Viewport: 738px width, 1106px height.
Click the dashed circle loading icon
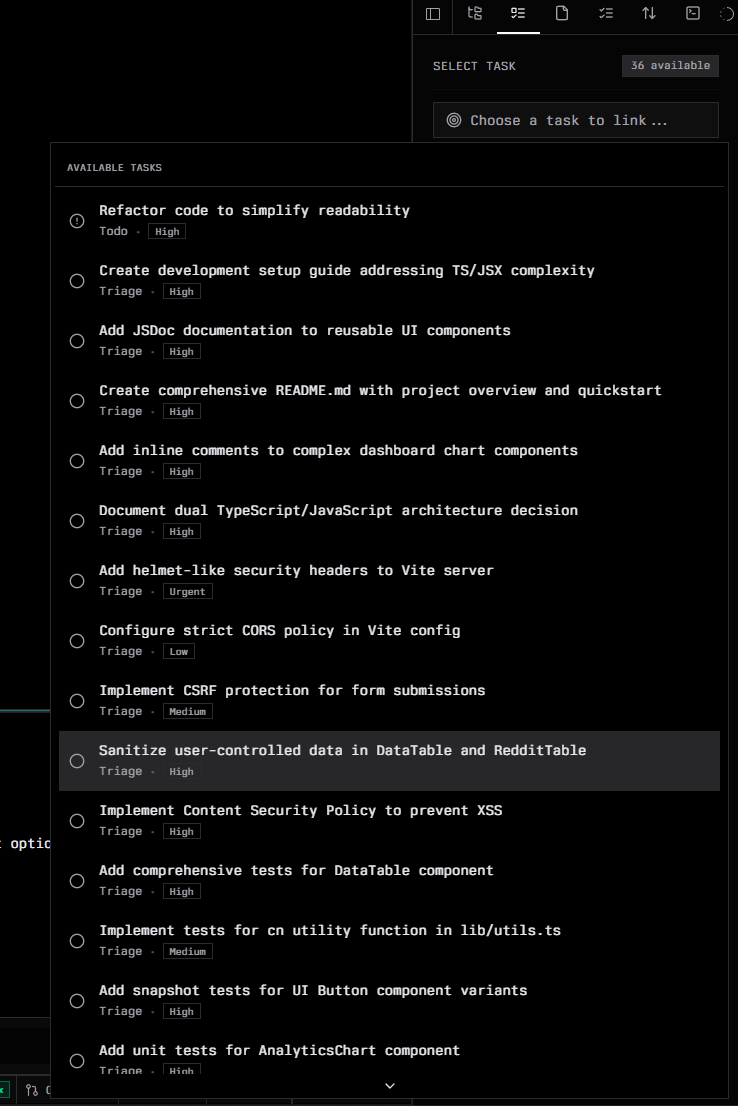tap(727, 13)
